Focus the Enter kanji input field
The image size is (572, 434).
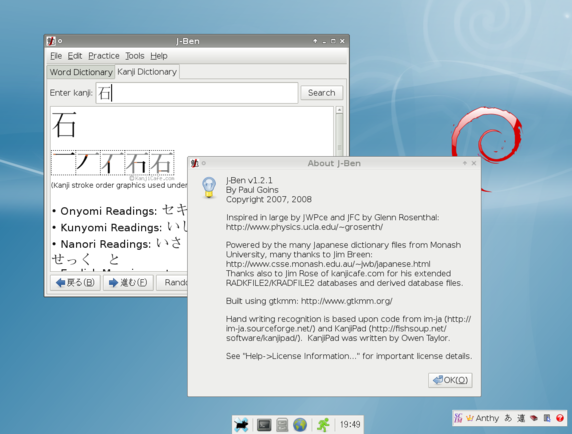point(197,93)
